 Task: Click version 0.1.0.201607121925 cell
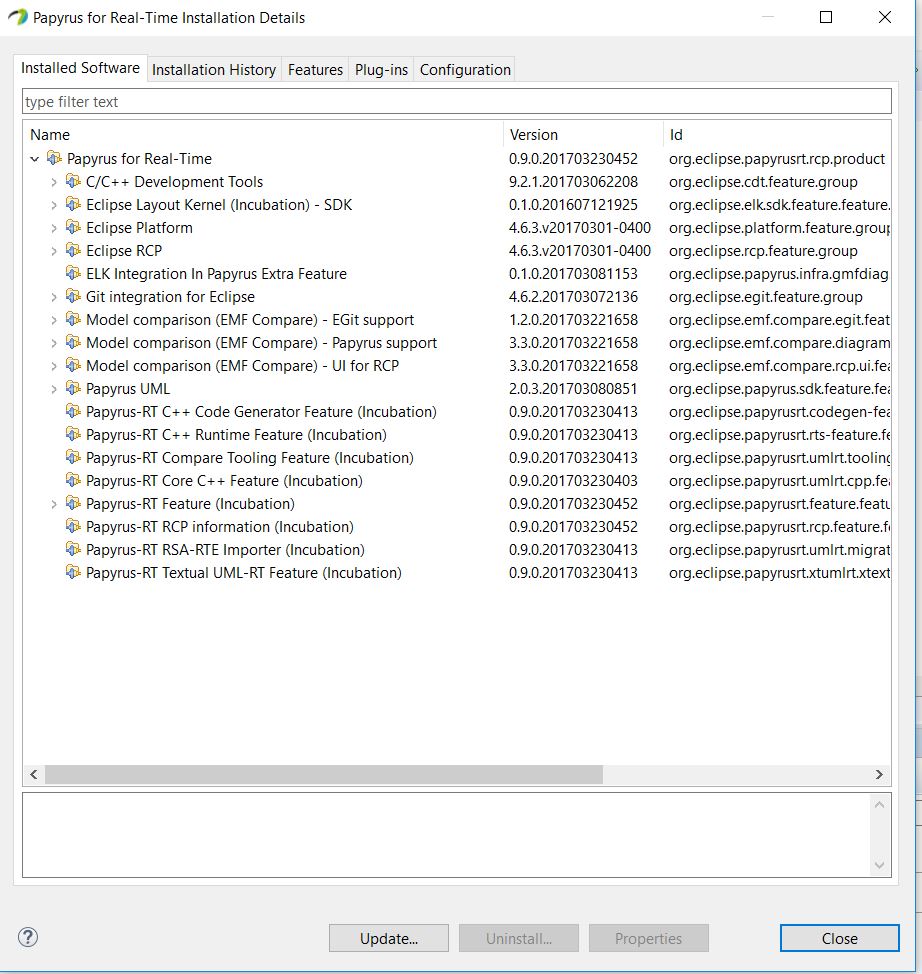573,204
